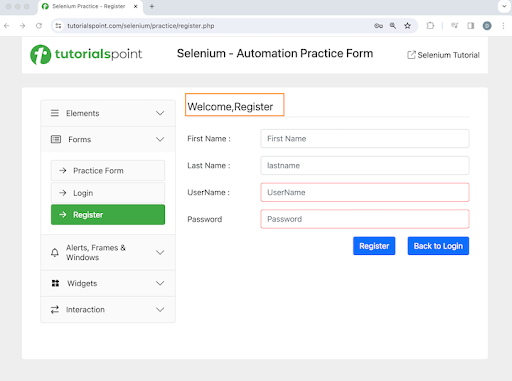The height and width of the screenshot is (381, 512).
Task: Select the green Register sidebar item
Action: [108, 215]
